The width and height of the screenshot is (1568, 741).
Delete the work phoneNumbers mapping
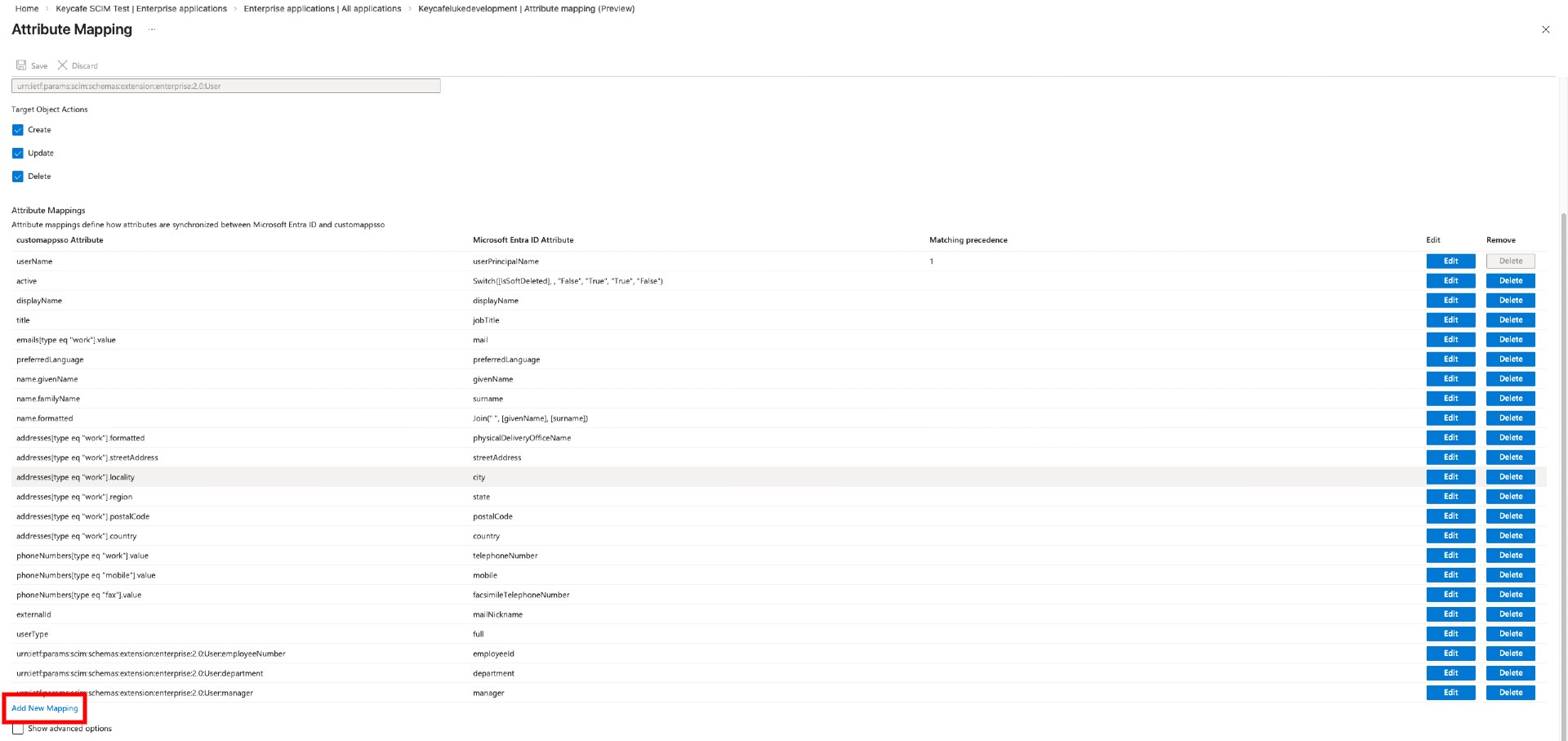pyautogui.click(x=1511, y=556)
